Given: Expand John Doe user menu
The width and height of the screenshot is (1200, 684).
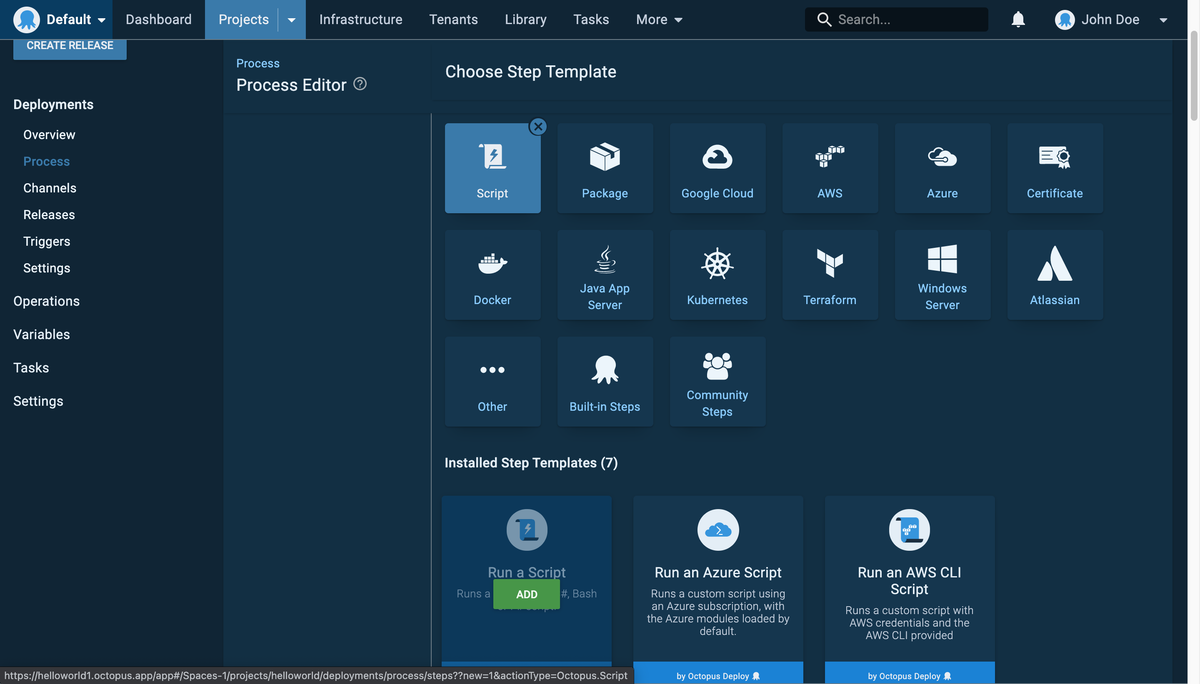Looking at the screenshot, I should 1111,20.
